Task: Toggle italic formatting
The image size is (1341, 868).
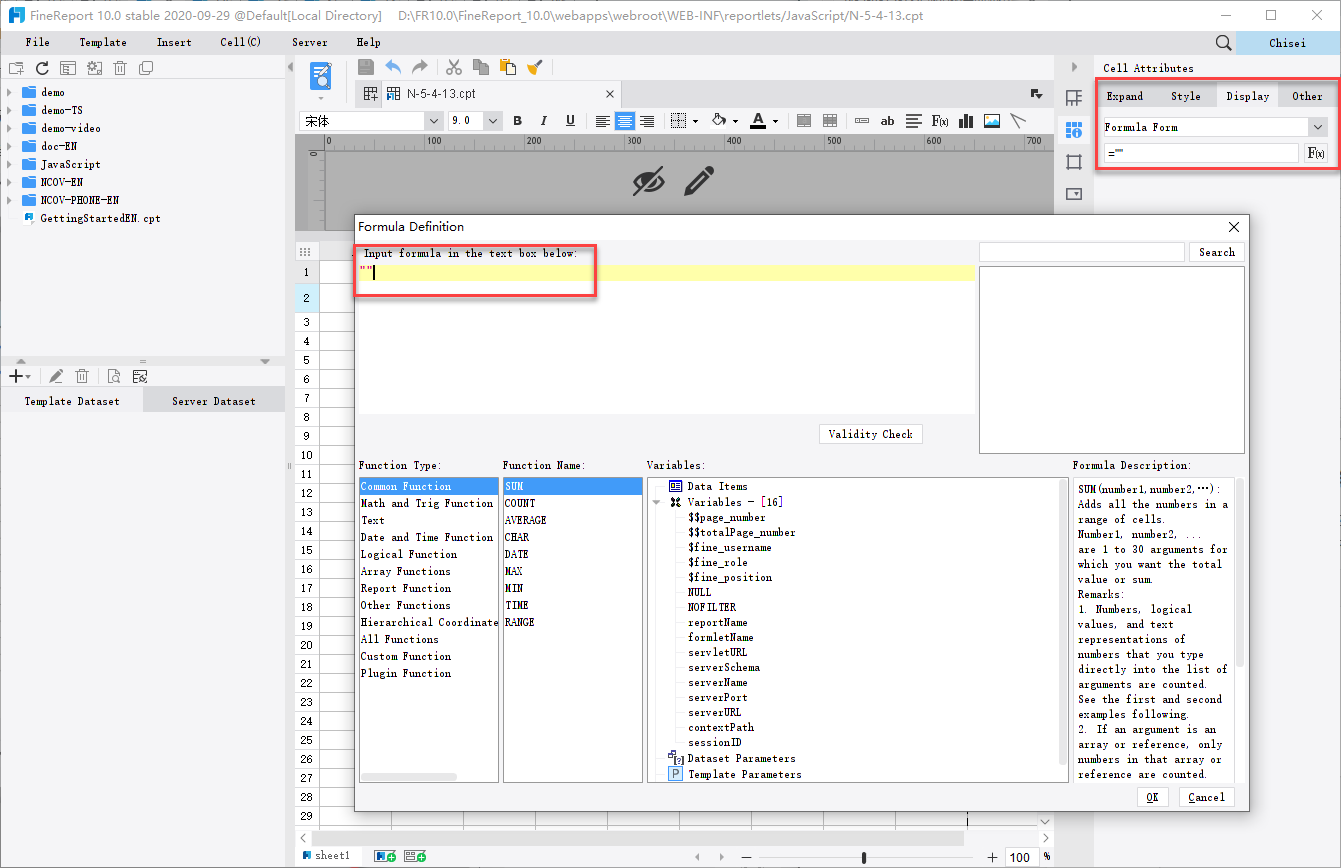Action: (543, 120)
